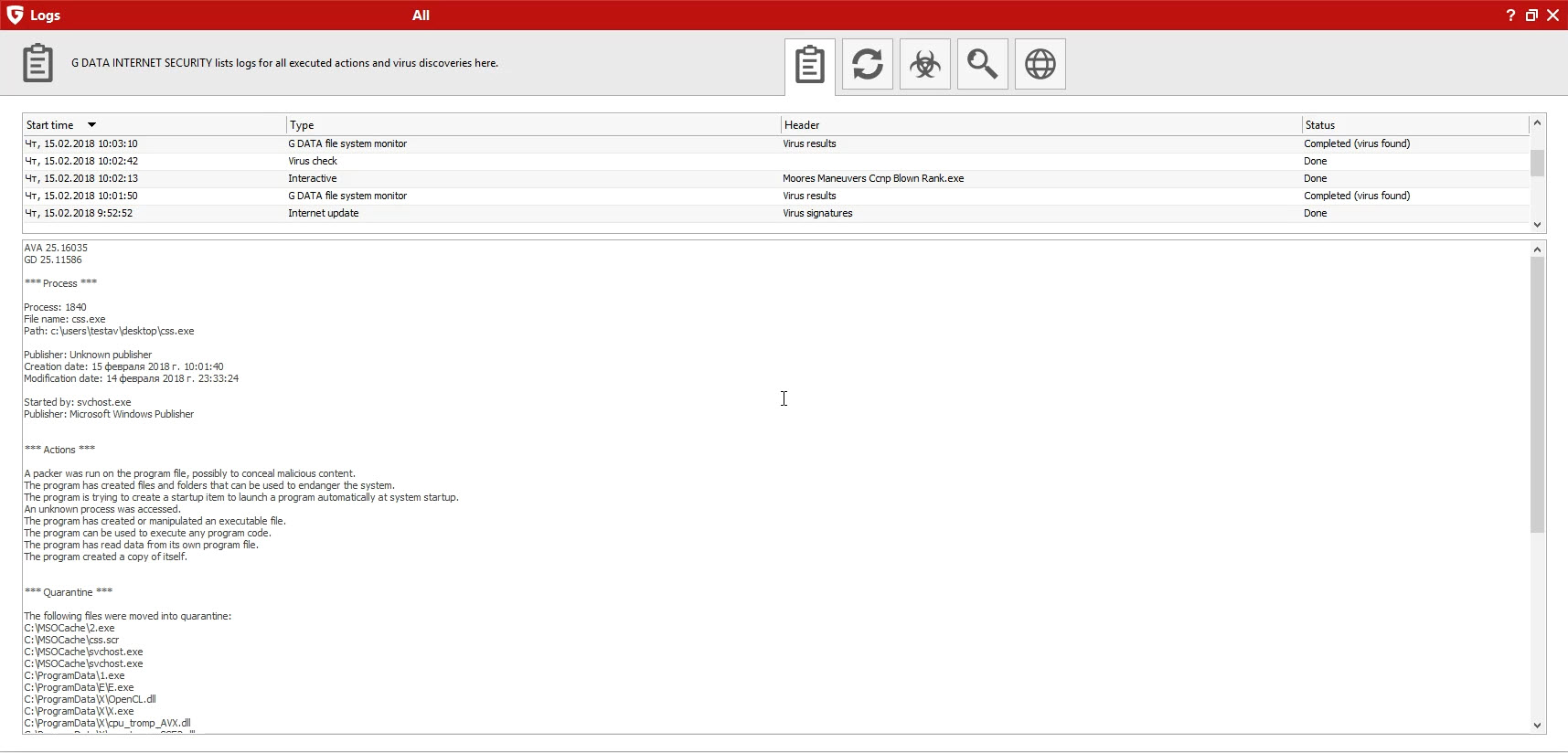The width and height of the screenshot is (1568, 753).
Task: Click the 'C:\ProgramData\1.exe' quarantine entry
Action: pos(74,675)
